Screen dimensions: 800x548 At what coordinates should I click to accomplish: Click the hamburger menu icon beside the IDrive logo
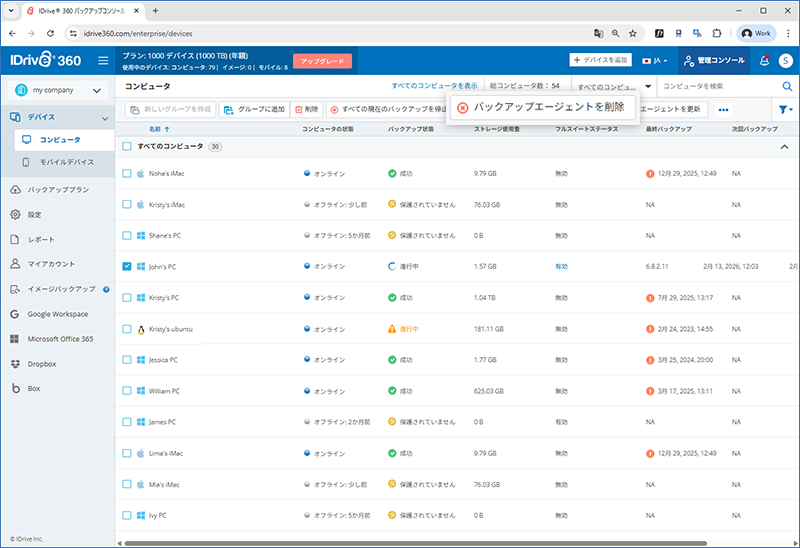pyautogui.click(x=103, y=61)
